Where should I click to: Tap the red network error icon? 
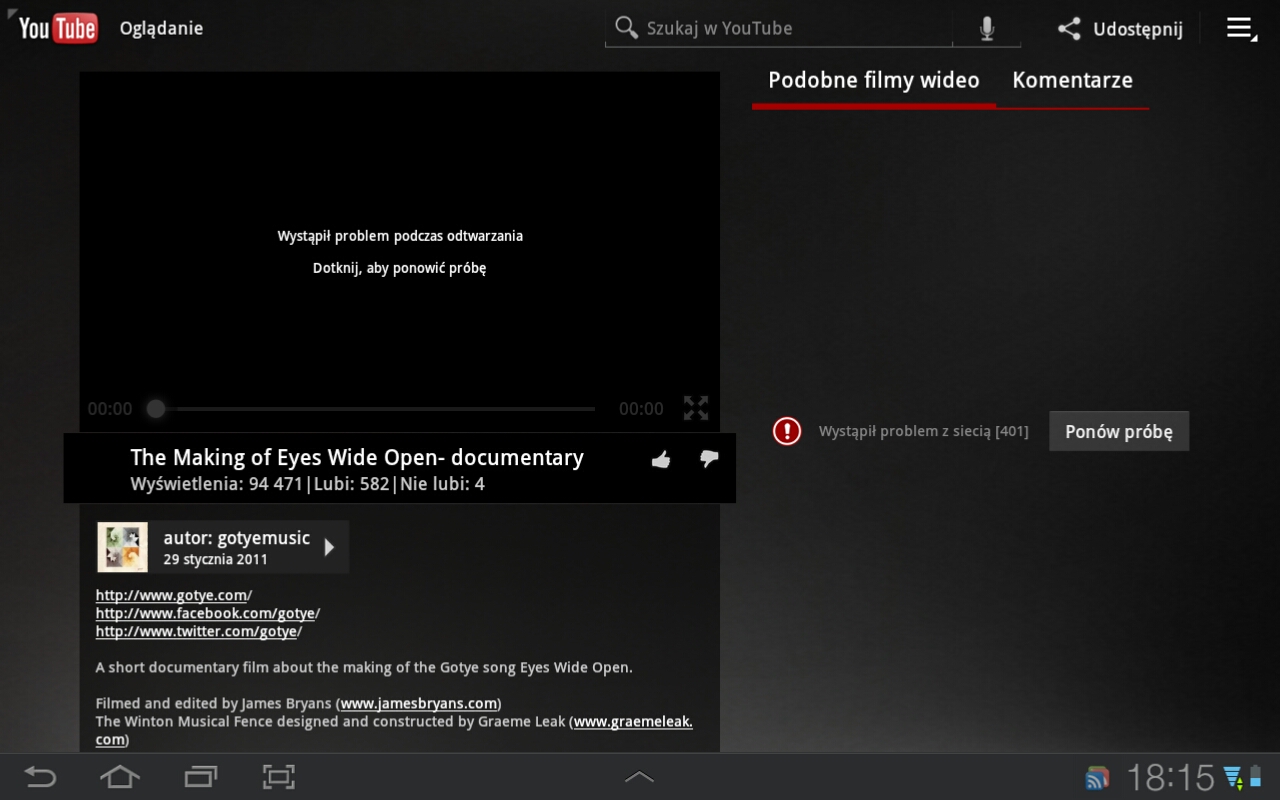pos(787,431)
